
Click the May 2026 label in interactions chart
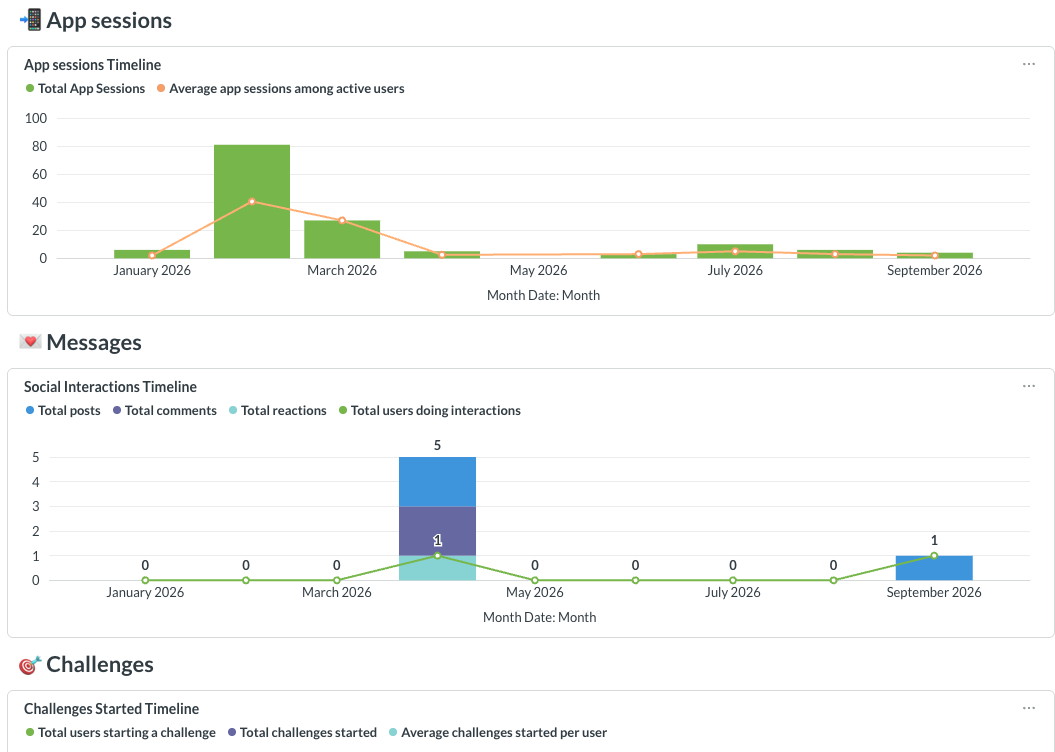[535, 593]
